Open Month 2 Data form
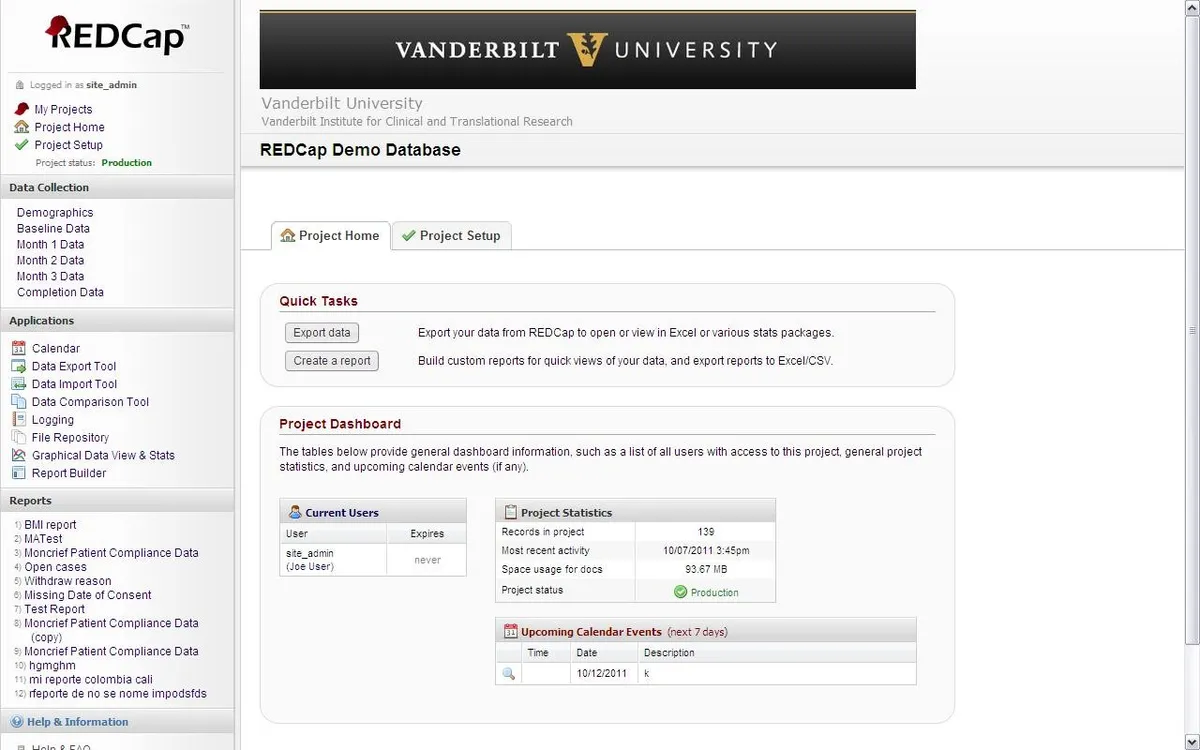The width and height of the screenshot is (1200, 750). (x=50, y=260)
